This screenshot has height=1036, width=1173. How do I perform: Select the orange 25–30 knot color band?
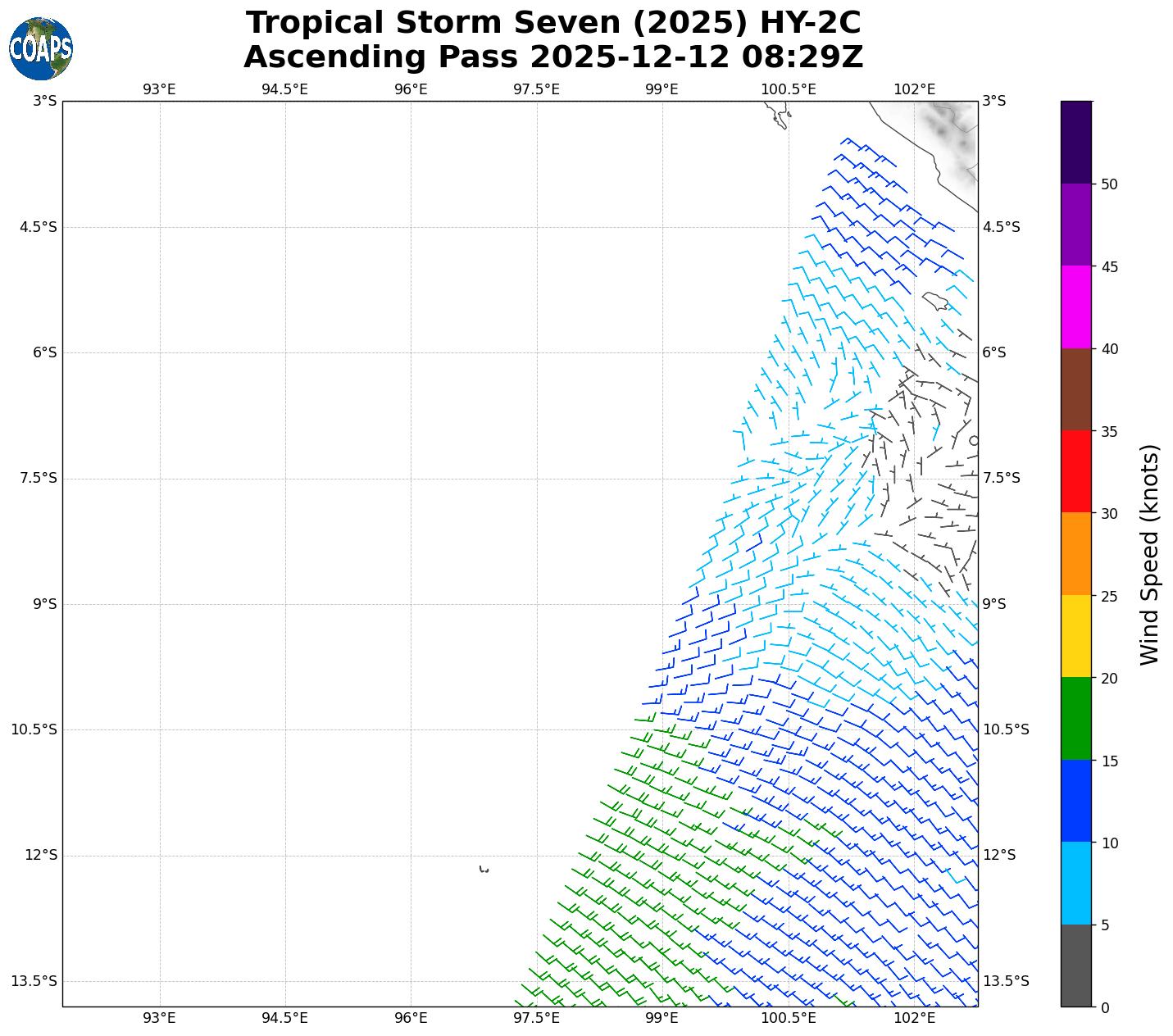pyautogui.click(x=1075, y=554)
